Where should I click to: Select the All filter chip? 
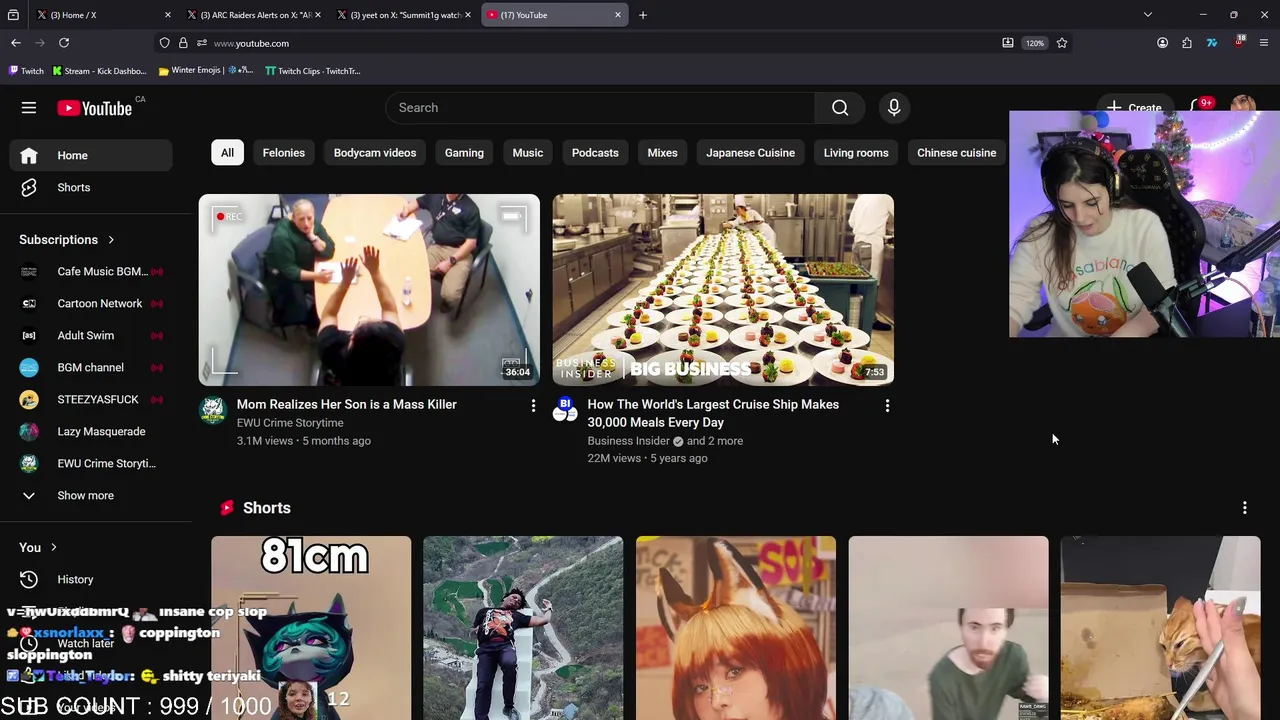[x=227, y=153]
